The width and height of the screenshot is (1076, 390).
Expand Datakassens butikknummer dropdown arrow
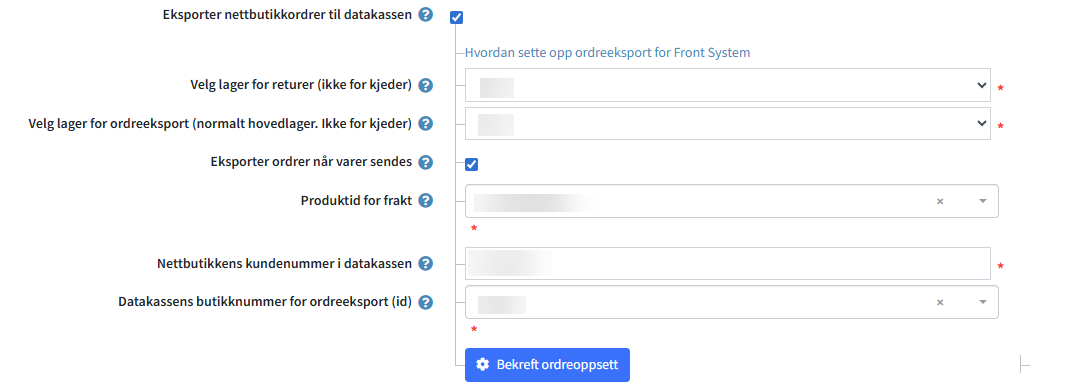click(982, 302)
